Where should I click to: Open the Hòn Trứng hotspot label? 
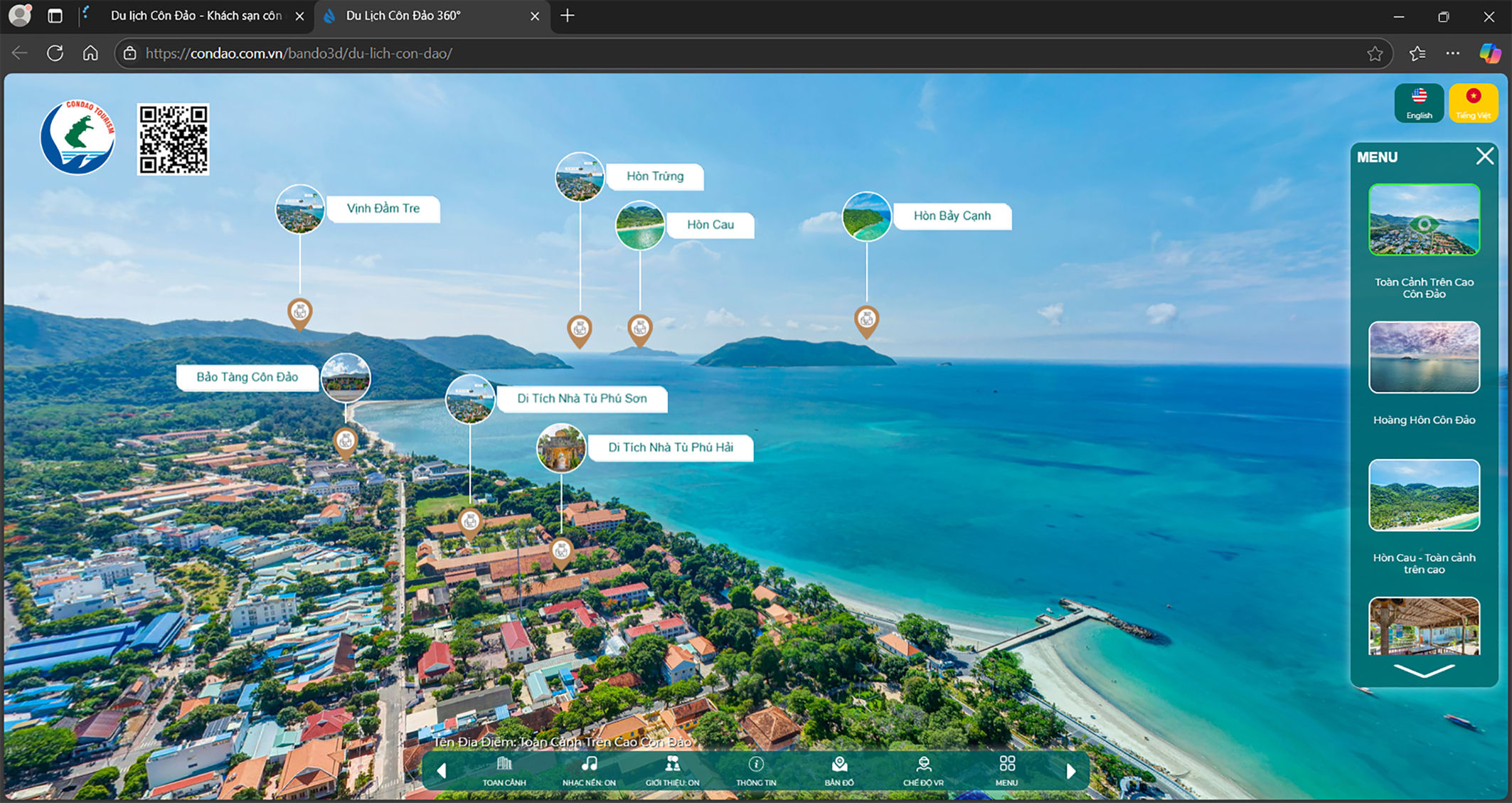tap(655, 176)
